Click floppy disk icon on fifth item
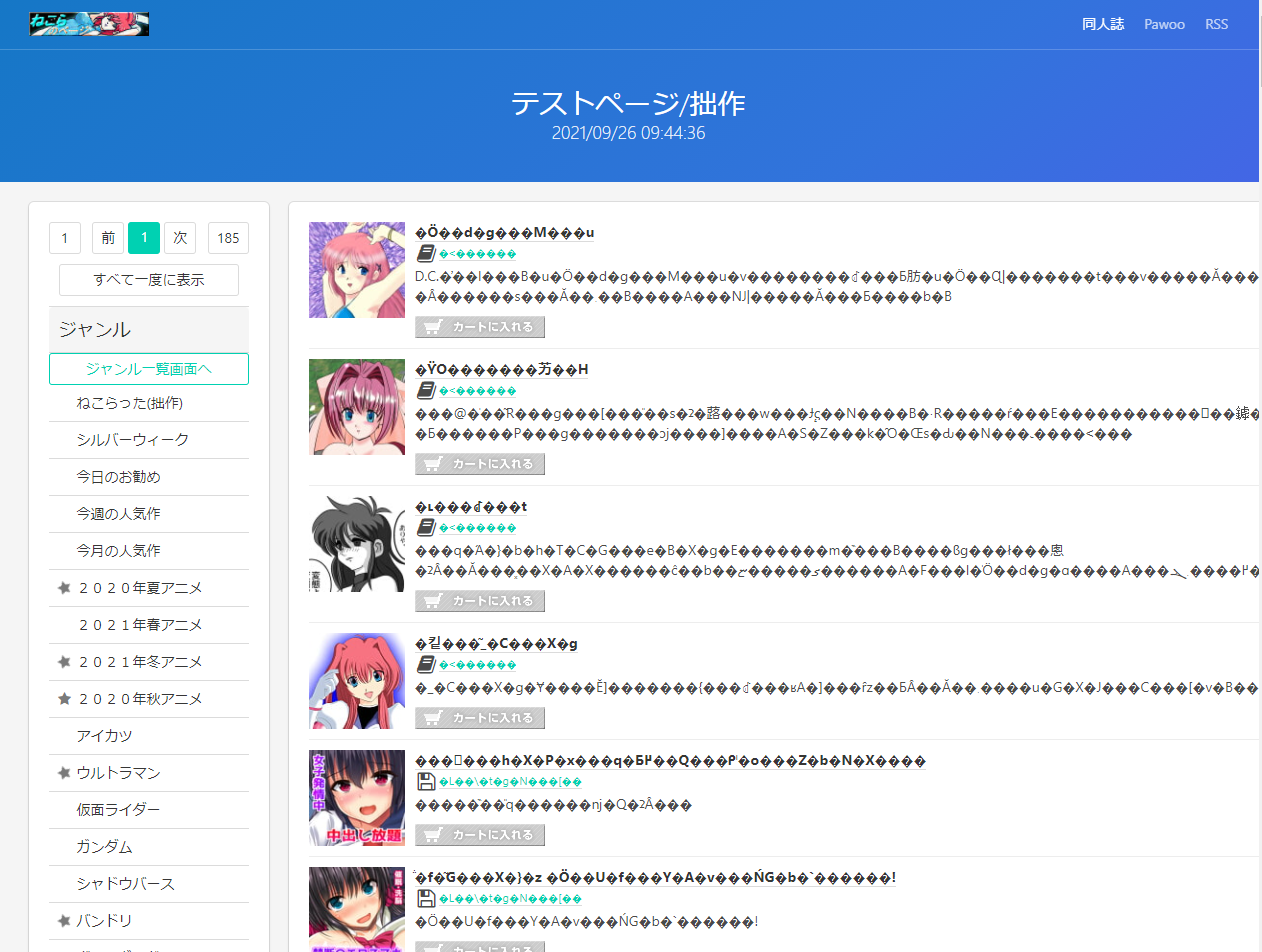Image resolution: width=1262 pixels, height=952 pixels. [425, 782]
